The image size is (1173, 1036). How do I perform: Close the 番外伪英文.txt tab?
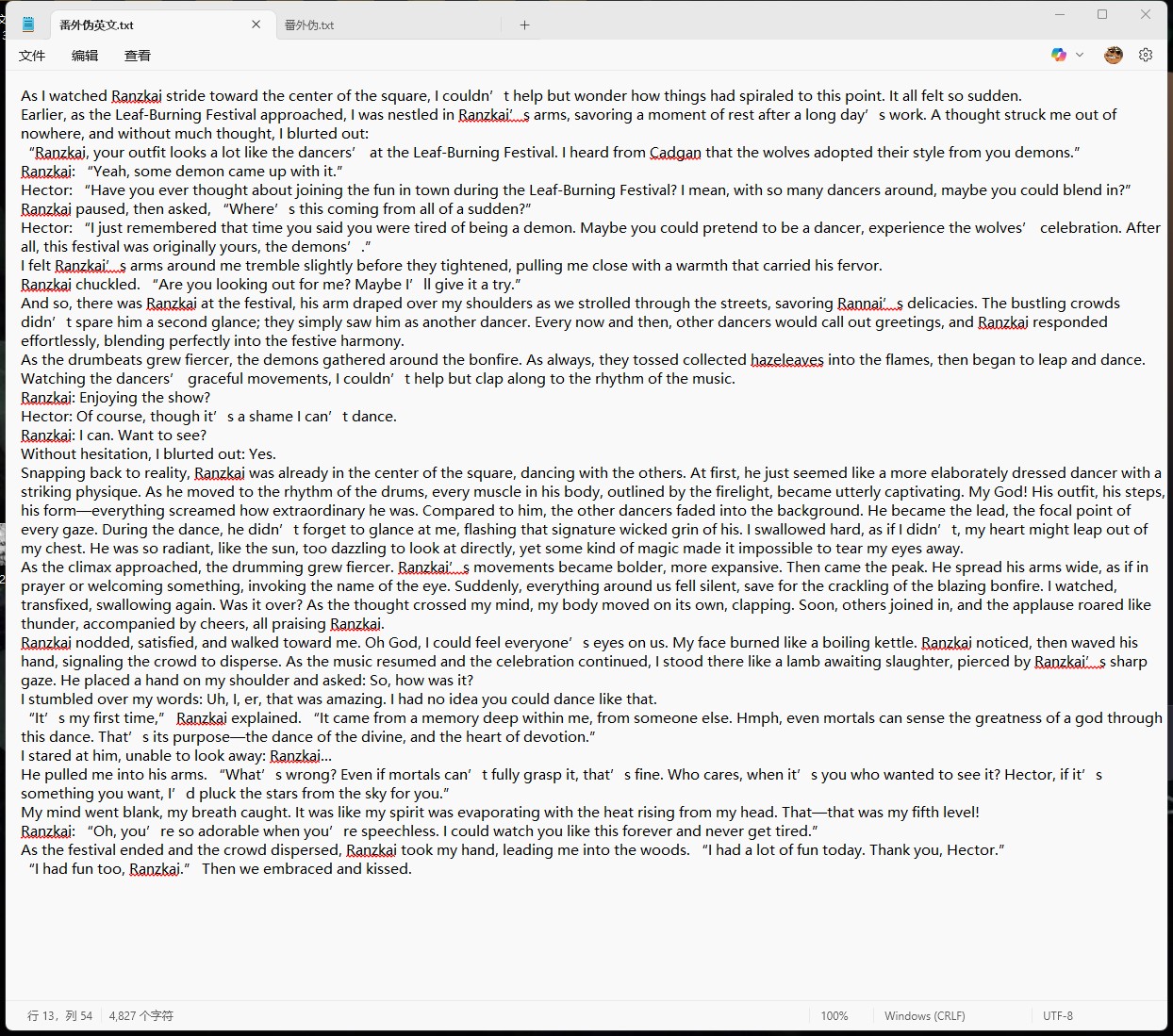(256, 25)
